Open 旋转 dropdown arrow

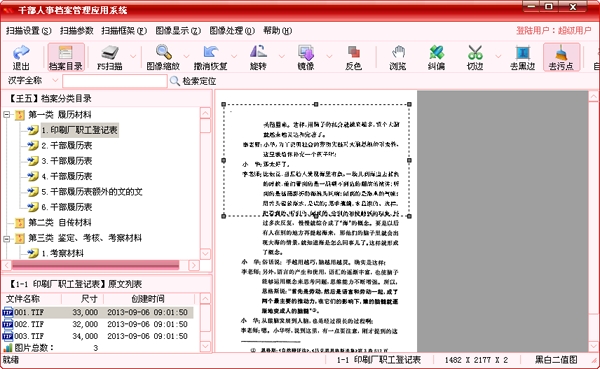point(282,57)
